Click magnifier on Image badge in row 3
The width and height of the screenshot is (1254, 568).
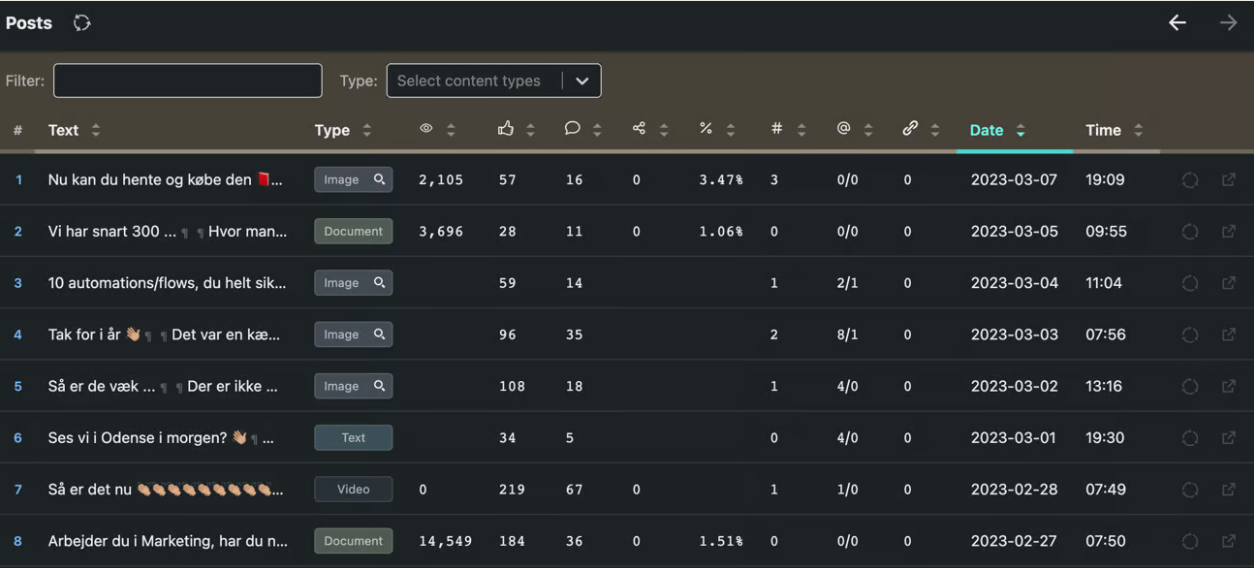tap(379, 283)
